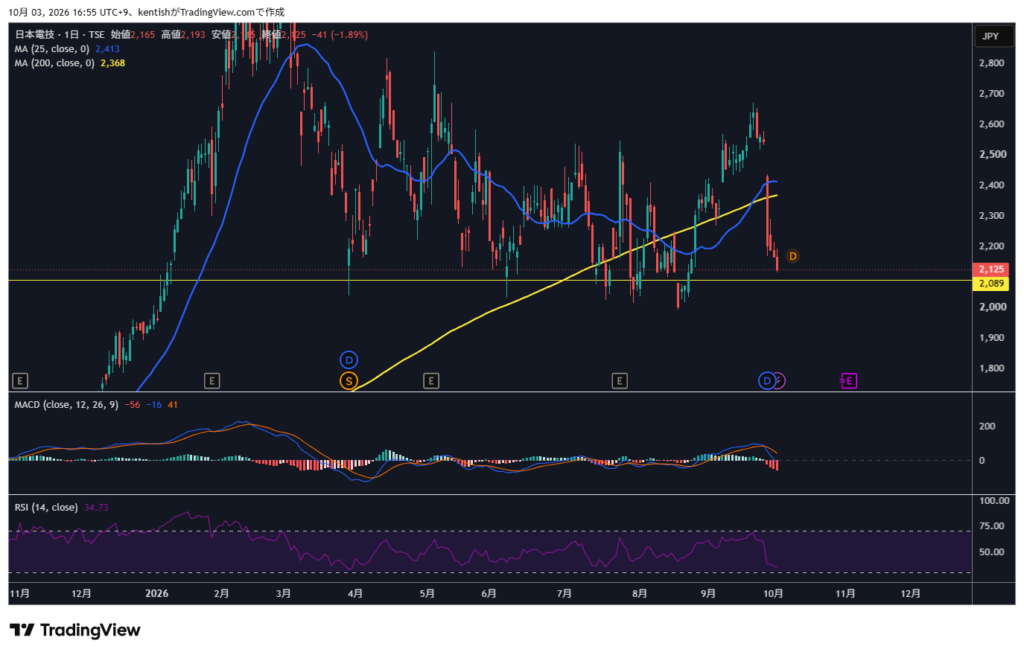Click the 4月 label on time axis
The height and width of the screenshot is (655, 1024).
[x=355, y=594]
